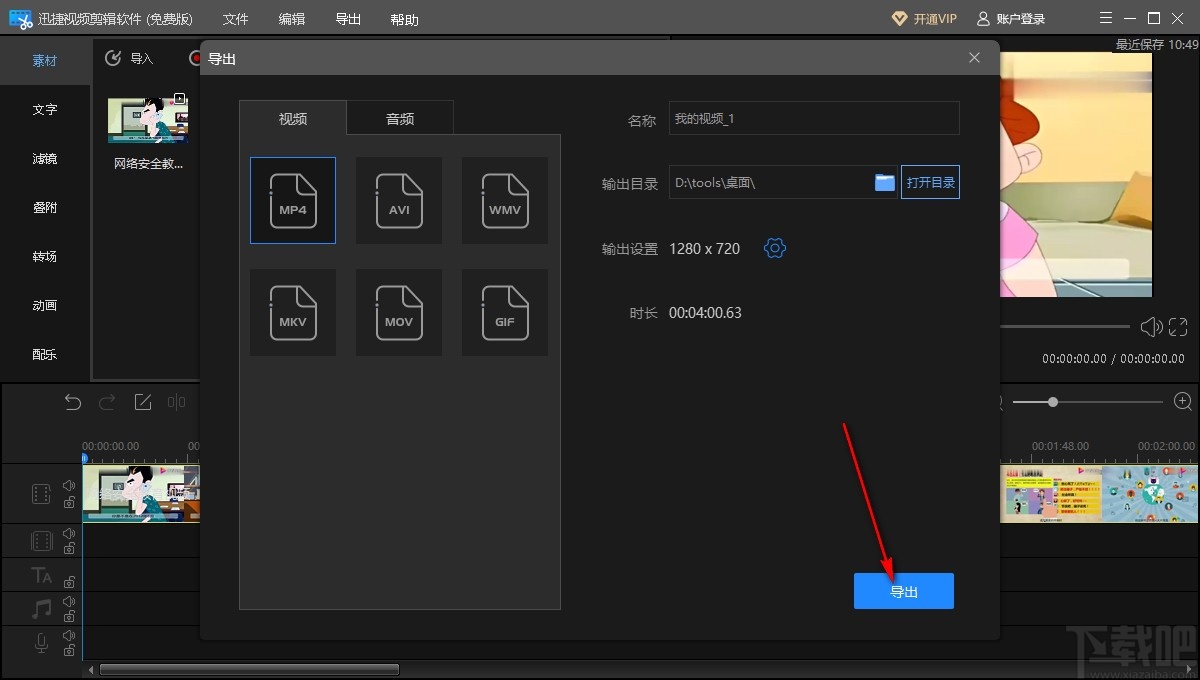Go to 转场 sidebar section
This screenshot has width=1200, height=680.
[45, 257]
